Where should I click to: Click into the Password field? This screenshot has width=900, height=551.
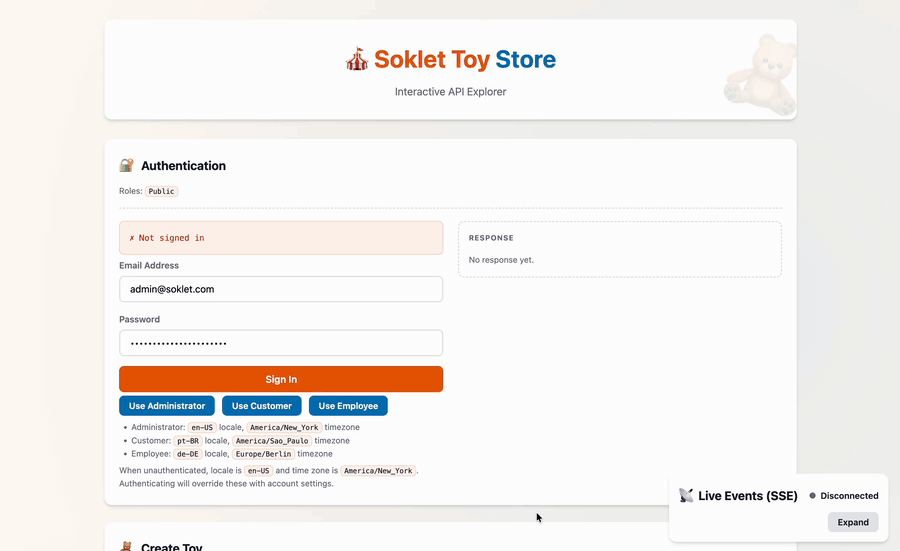pos(281,343)
